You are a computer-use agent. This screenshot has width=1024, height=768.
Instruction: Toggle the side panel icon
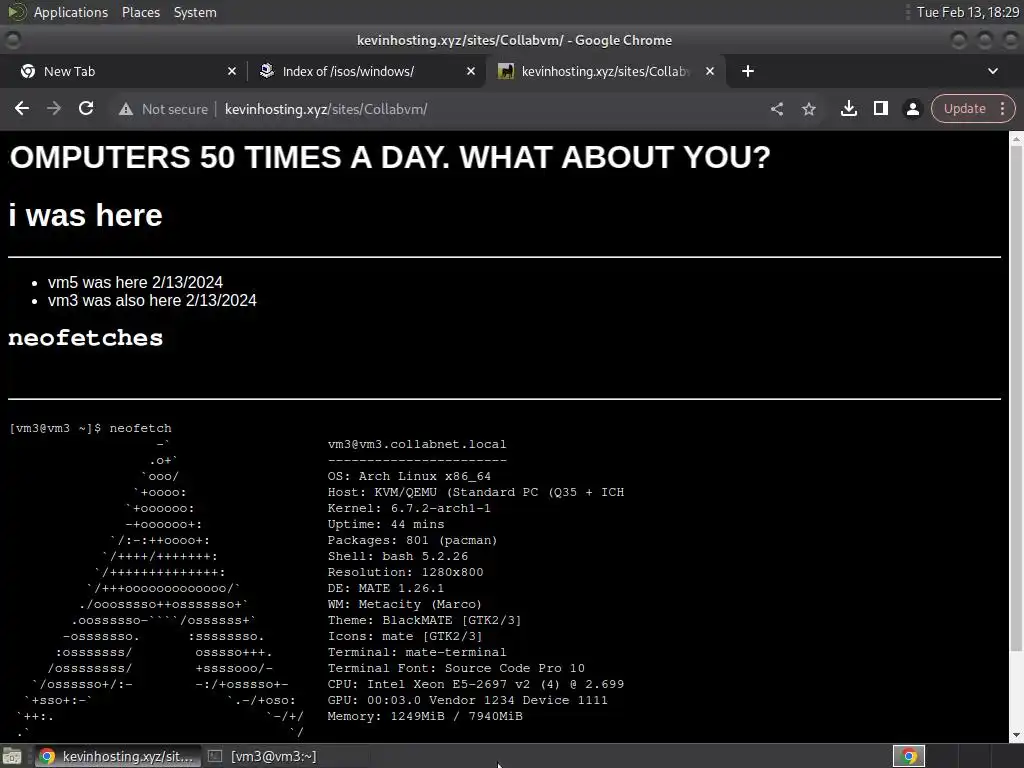click(x=880, y=108)
